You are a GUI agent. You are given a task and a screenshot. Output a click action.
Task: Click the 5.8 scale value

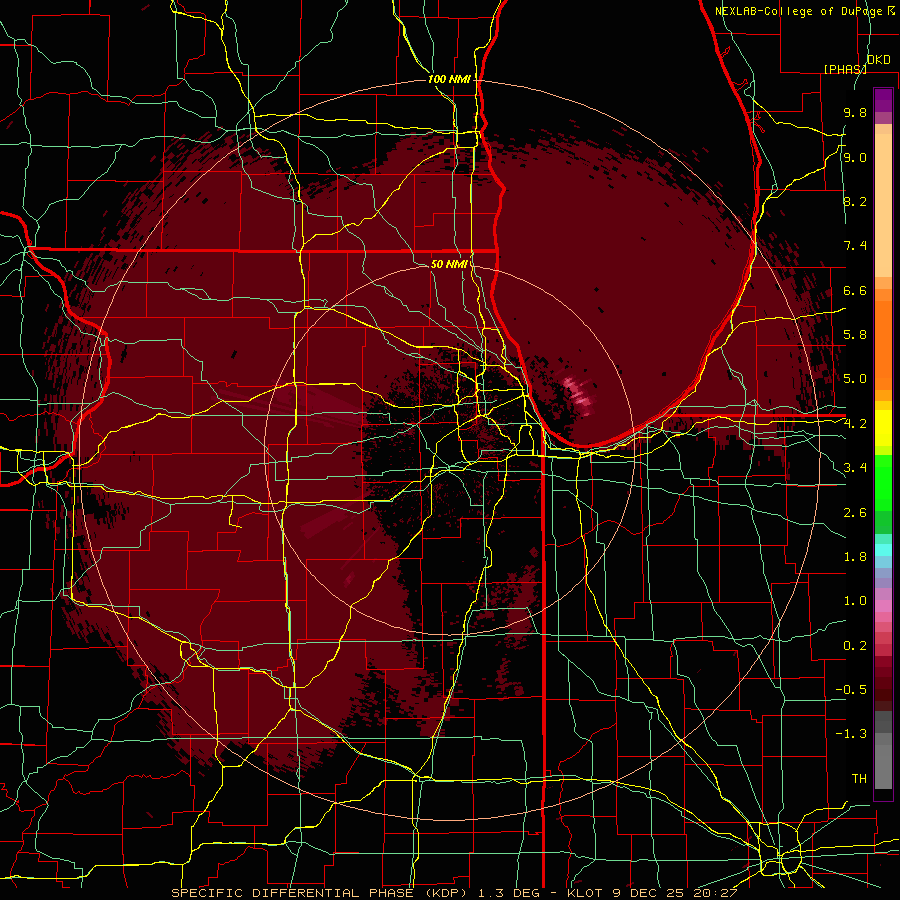pyautogui.click(x=855, y=335)
